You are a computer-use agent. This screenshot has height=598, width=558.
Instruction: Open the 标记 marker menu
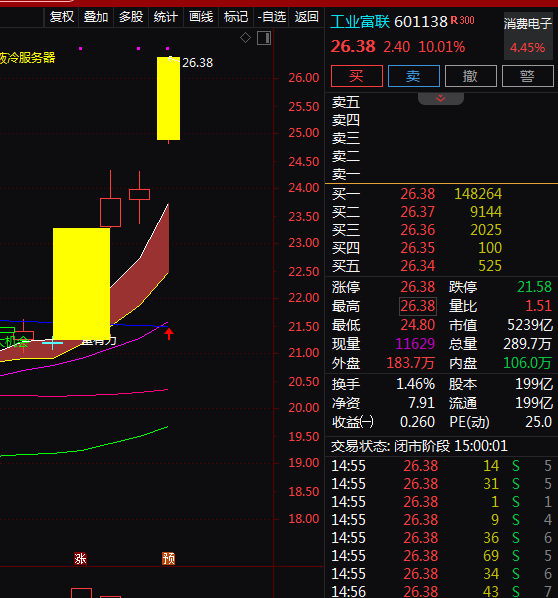[236, 17]
